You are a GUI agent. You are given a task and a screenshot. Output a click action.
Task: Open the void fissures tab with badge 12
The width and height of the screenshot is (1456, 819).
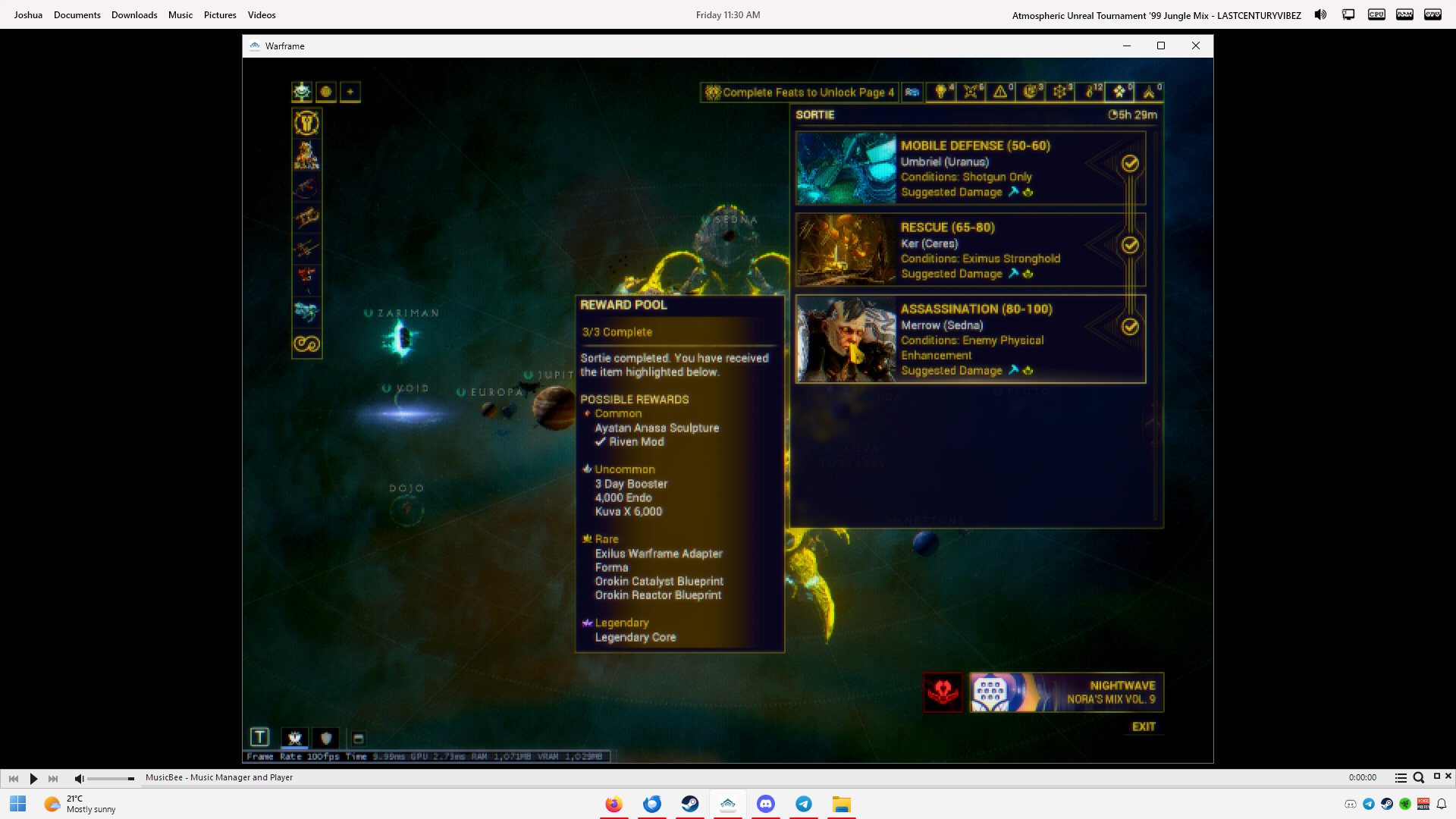coord(1090,92)
